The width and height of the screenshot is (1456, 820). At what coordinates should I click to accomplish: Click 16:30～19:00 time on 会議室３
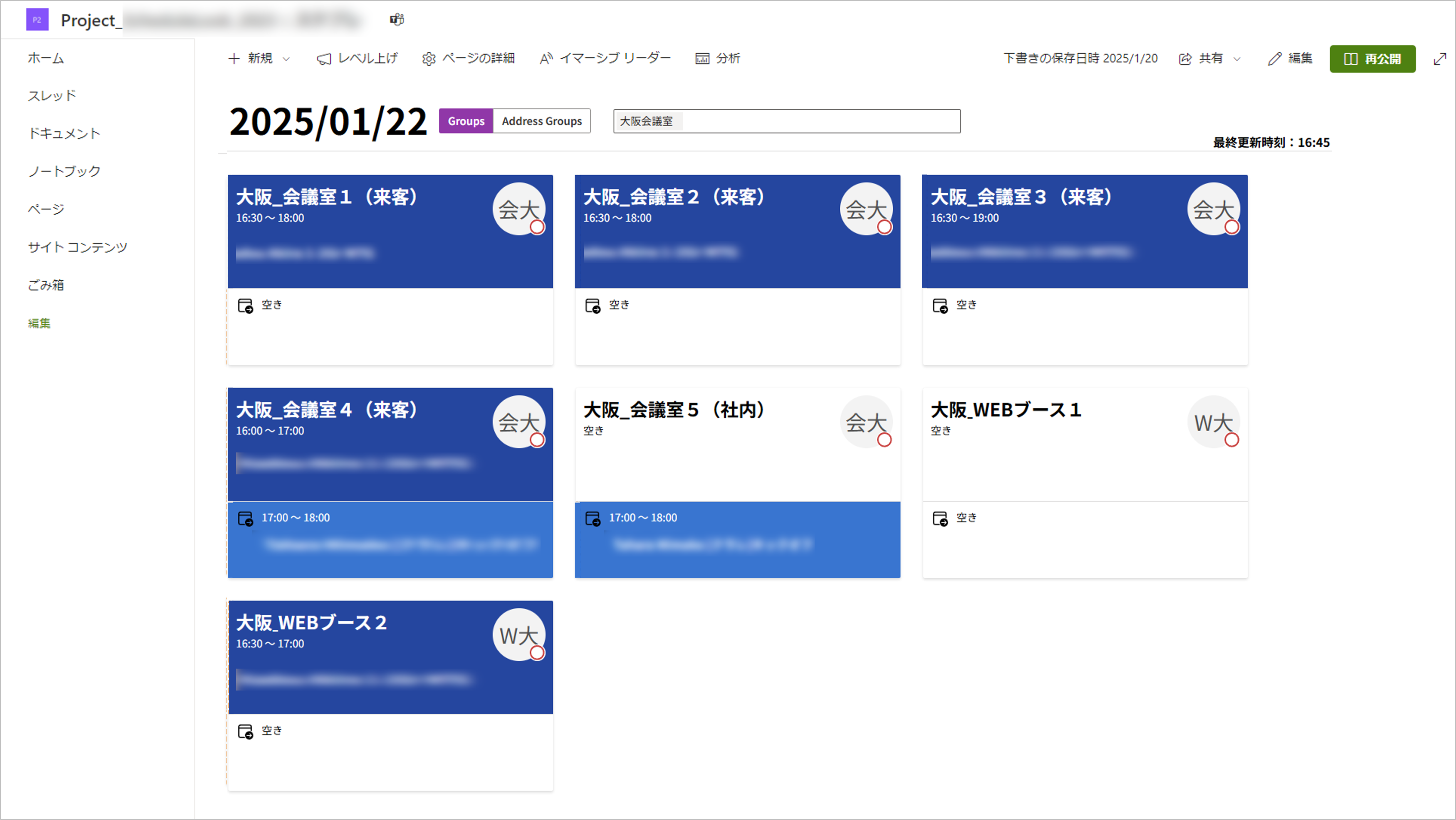(x=965, y=218)
